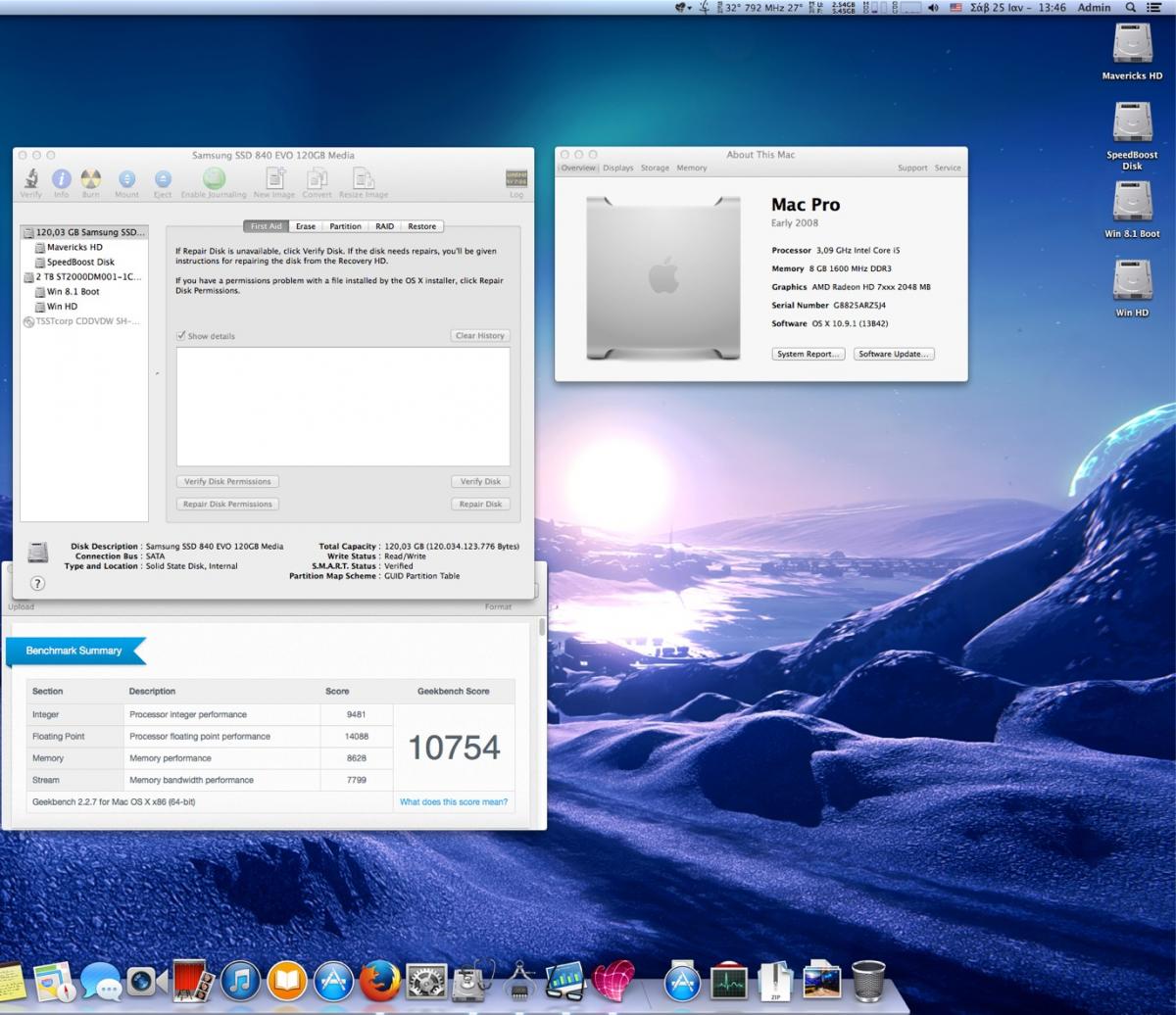Select the 120,03 GB Samsung SSD disk
The image size is (1176, 1015).
[84, 232]
